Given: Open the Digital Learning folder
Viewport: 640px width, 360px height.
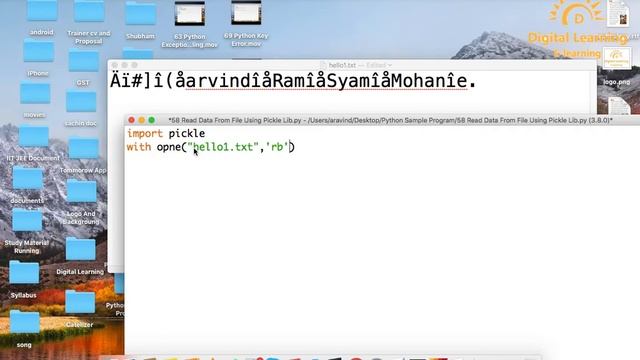Looking at the screenshot, I should click(x=80, y=249).
